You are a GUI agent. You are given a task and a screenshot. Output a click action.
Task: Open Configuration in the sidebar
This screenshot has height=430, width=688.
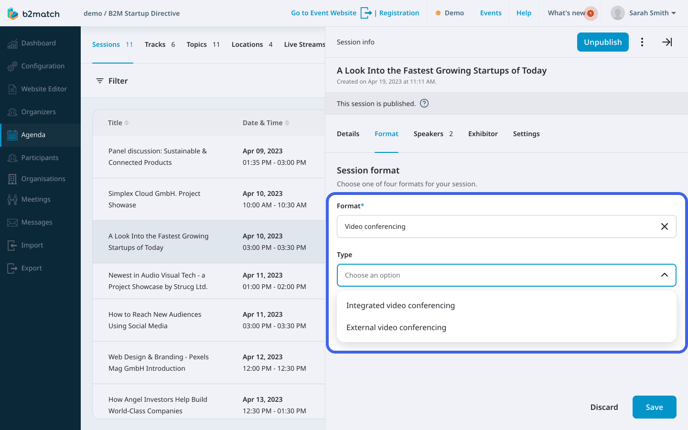(x=43, y=66)
